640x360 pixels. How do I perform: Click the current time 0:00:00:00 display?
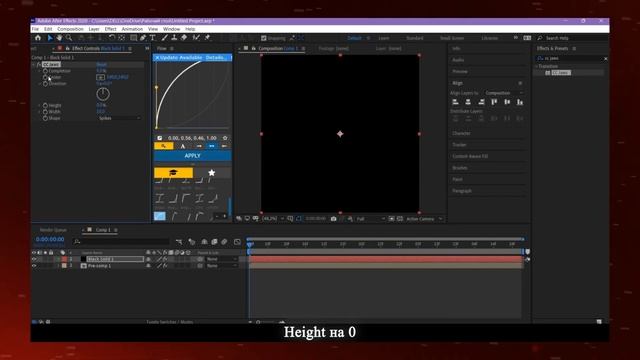[50, 239]
